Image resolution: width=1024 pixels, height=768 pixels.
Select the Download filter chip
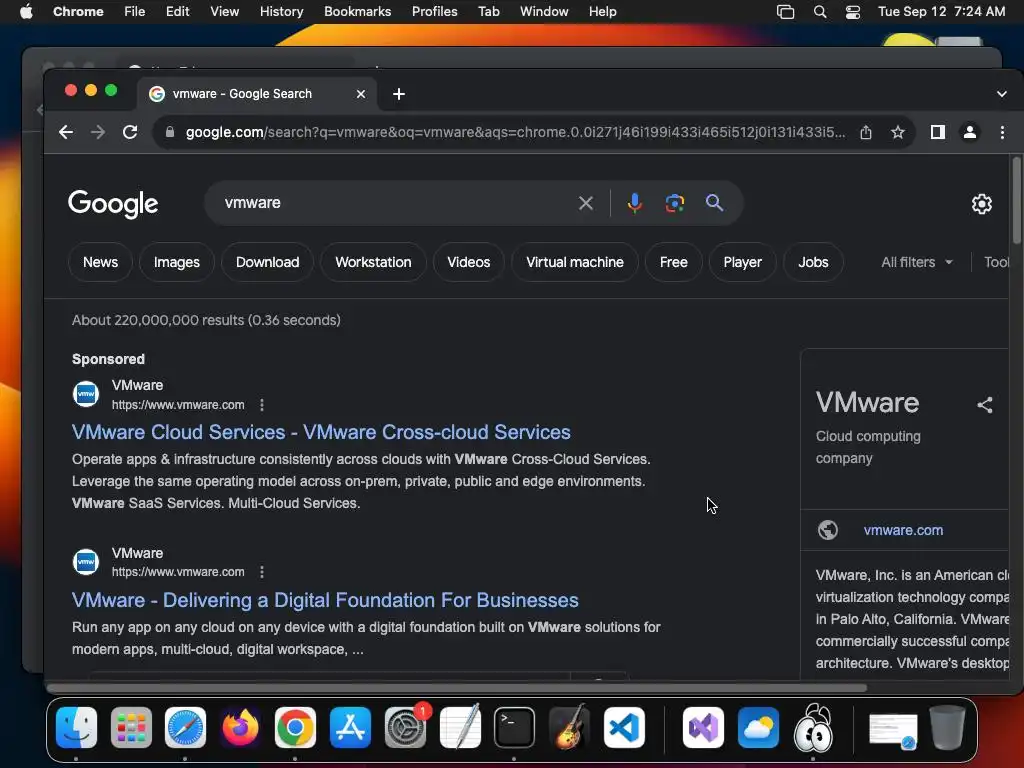point(268,263)
